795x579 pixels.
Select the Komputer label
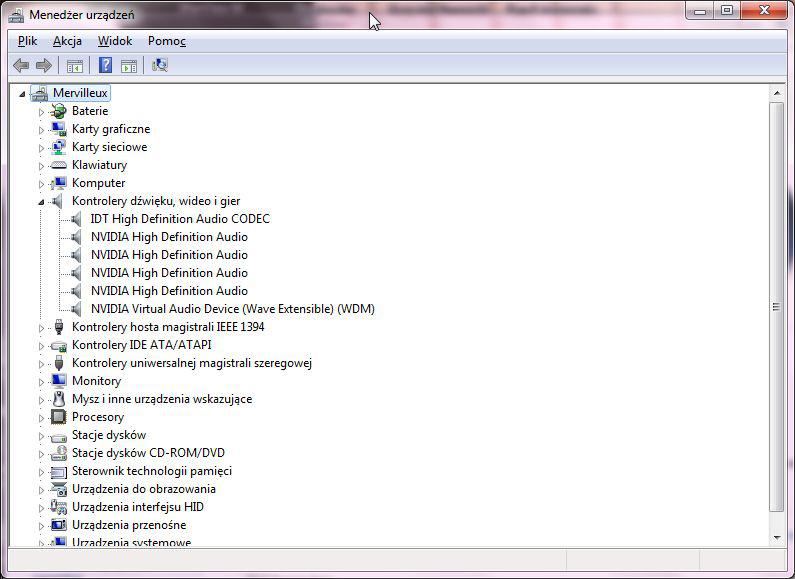[x=98, y=183]
